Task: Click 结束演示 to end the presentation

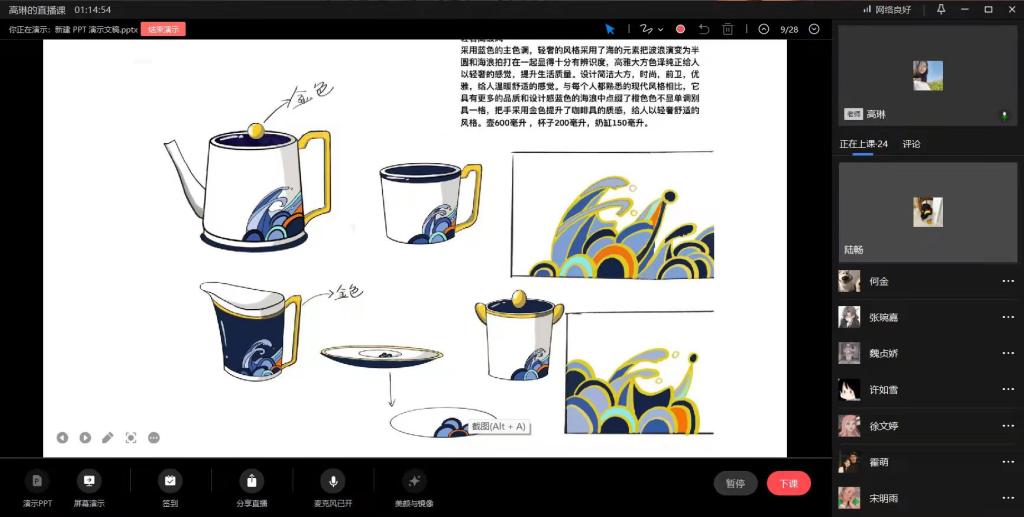Action: [x=163, y=29]
